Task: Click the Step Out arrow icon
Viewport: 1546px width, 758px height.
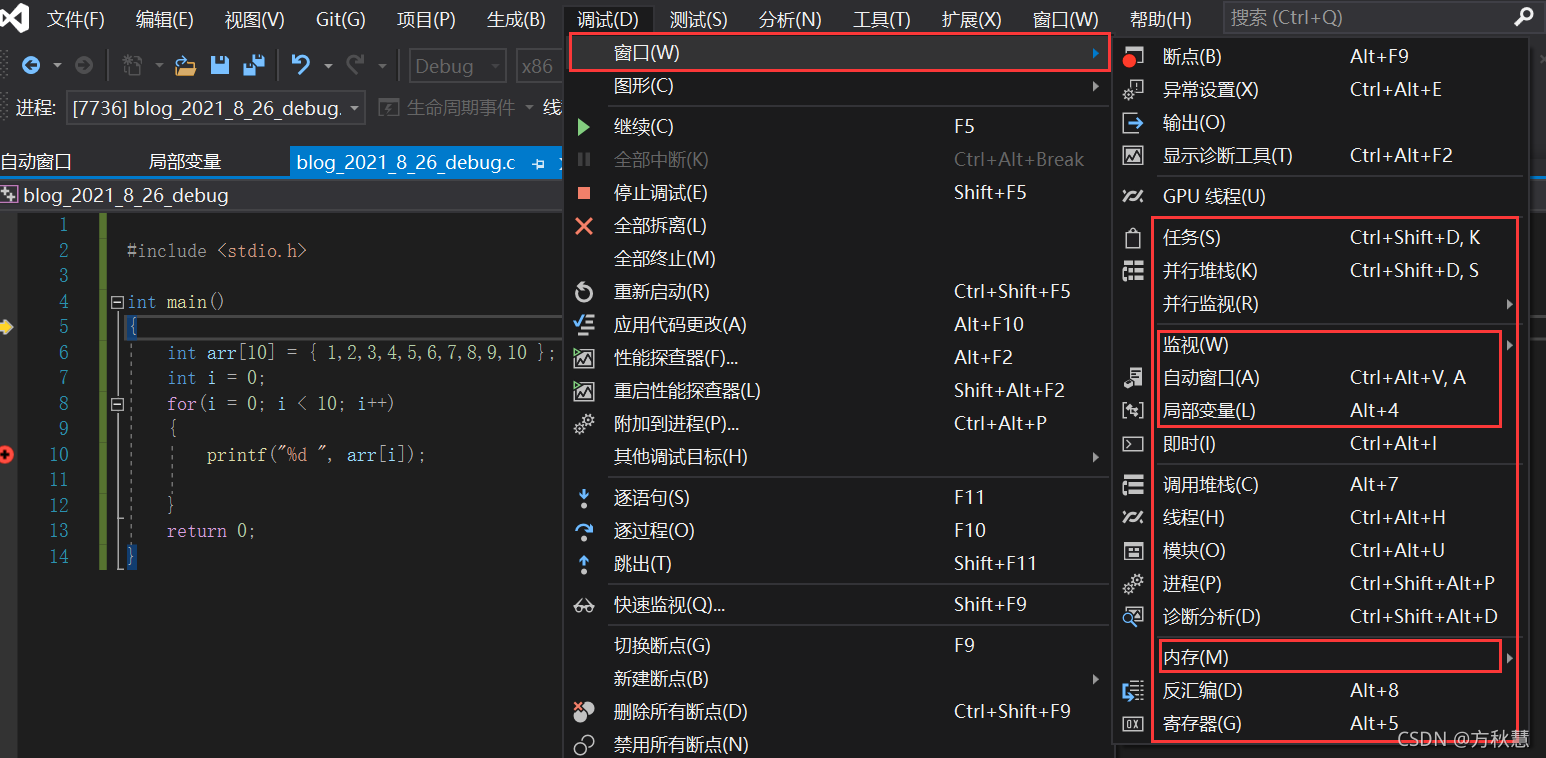Action: click(x=584, y=564)
